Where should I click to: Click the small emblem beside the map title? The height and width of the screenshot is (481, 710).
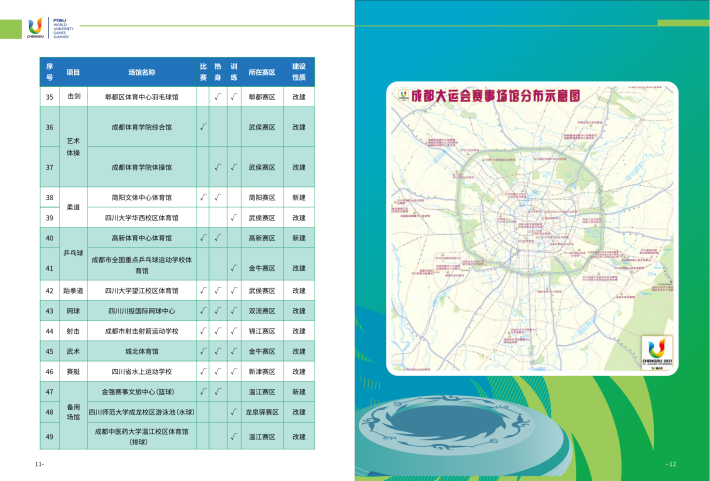(x=402, y=97)
